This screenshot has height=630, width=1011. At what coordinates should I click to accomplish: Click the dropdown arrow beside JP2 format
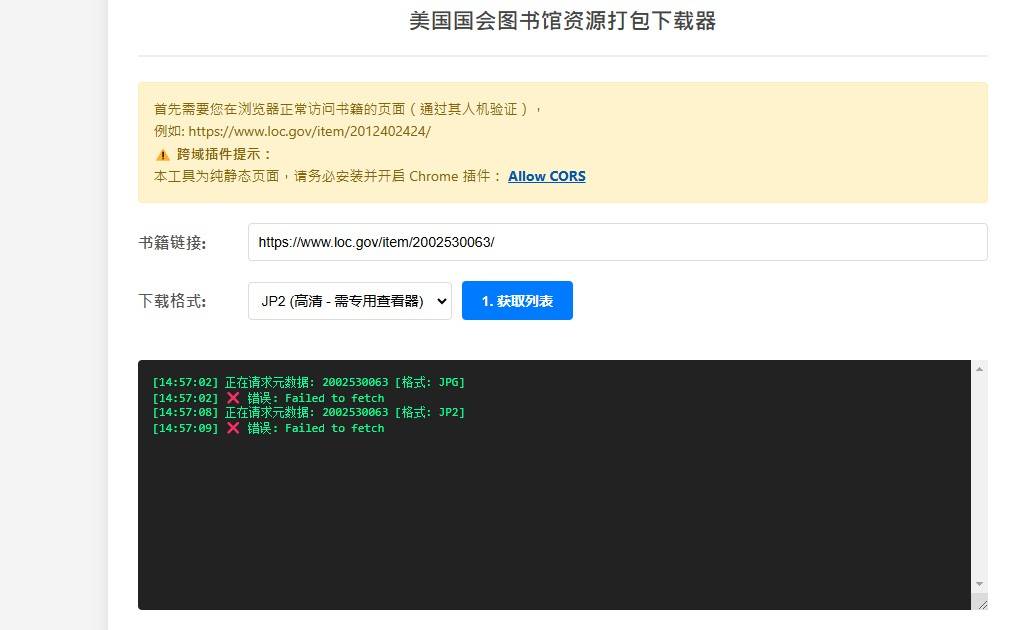click(x=441, y=300)
